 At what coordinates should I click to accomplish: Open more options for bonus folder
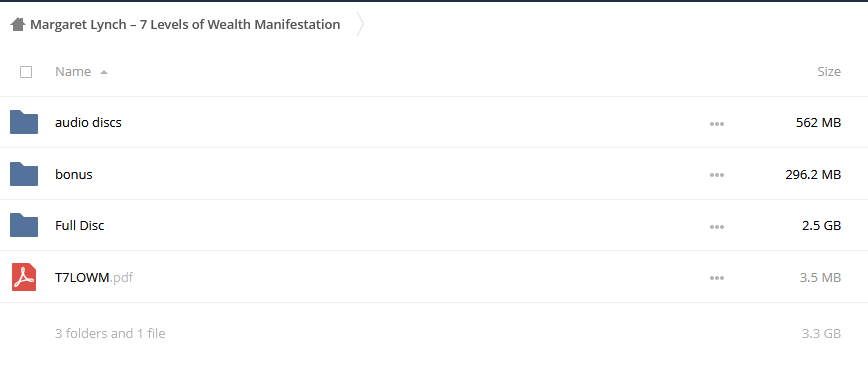(717, 175)
